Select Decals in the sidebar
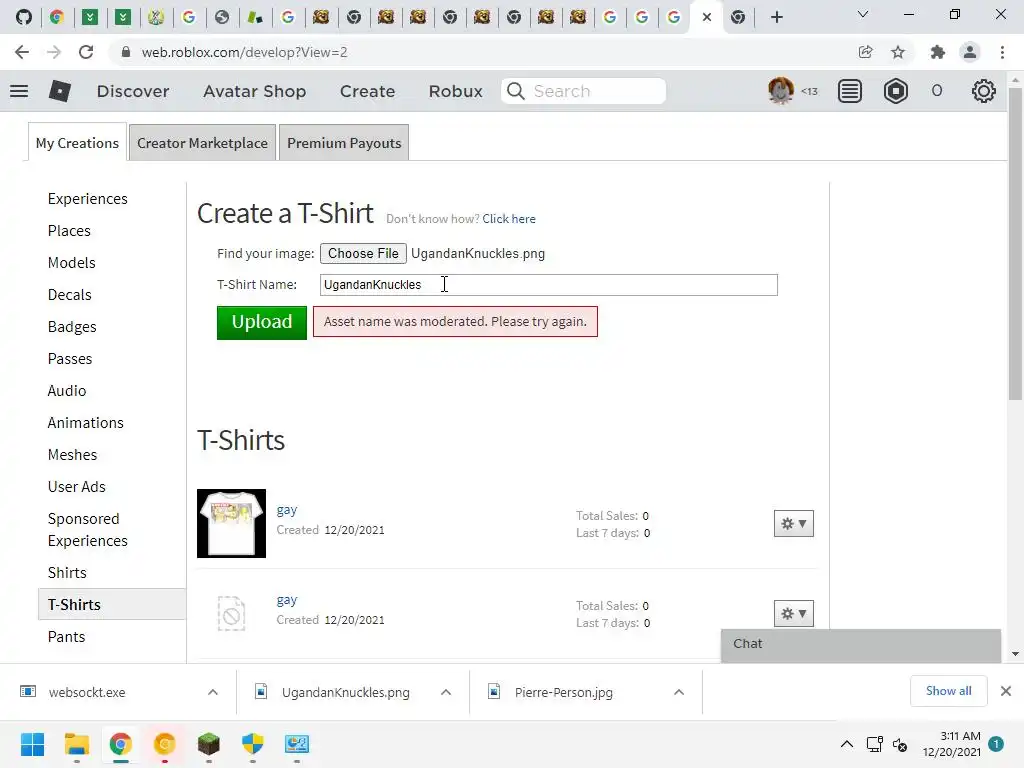1024x768 pixels. (70, 295)
